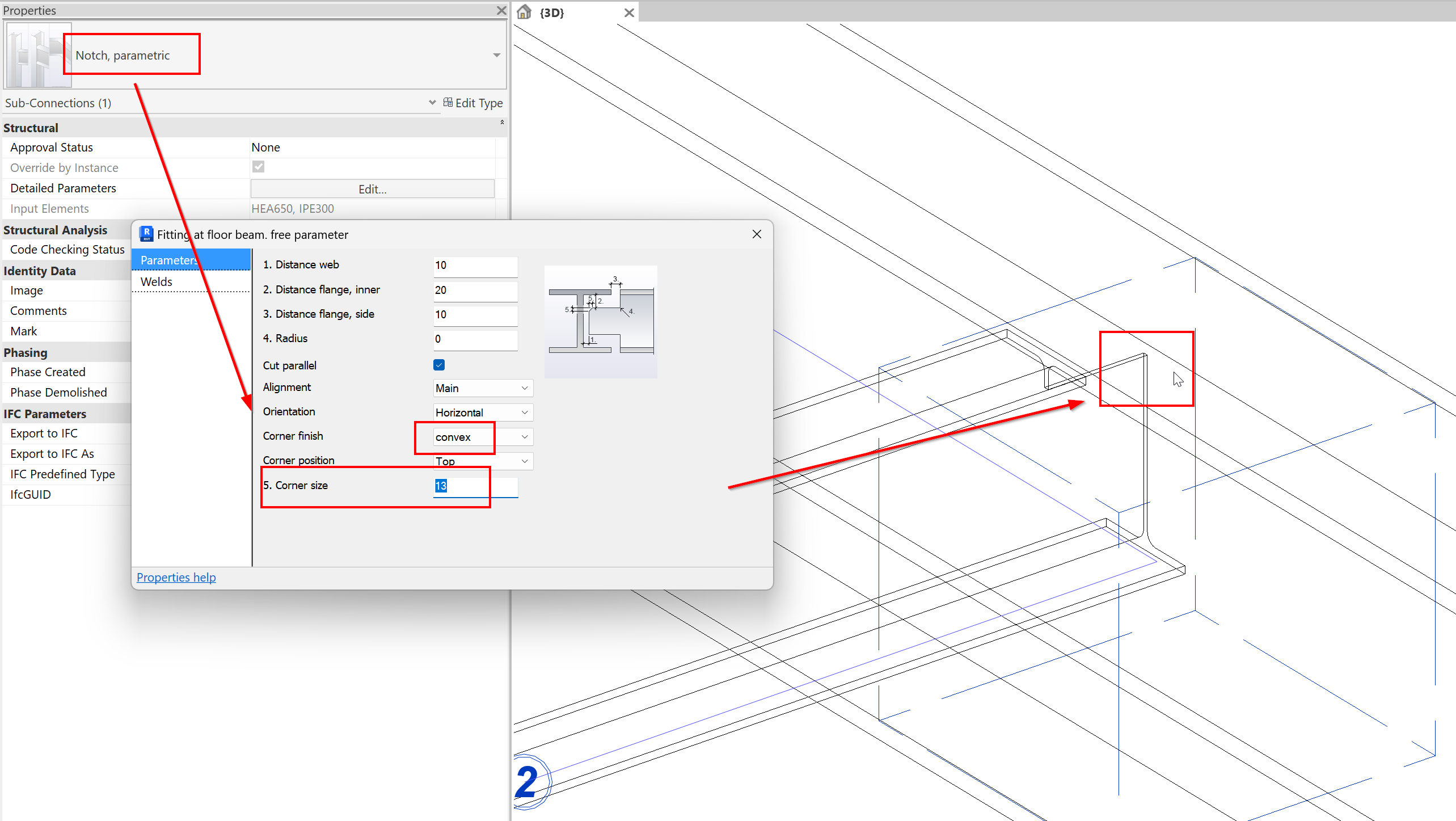Image resolution: width=1456 pixels, height=821 pixels.
Task: Open the Alignment dropdown set to Main
Action: click(482, 388)
